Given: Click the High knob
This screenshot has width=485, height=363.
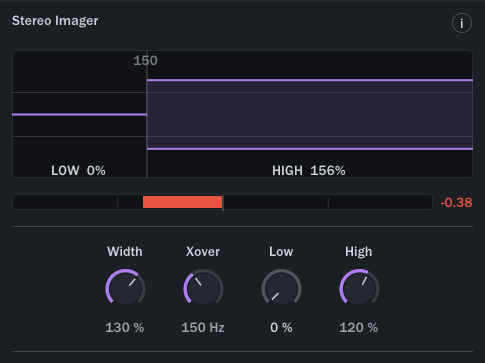Looking at the screenshot, I should 359,288.
